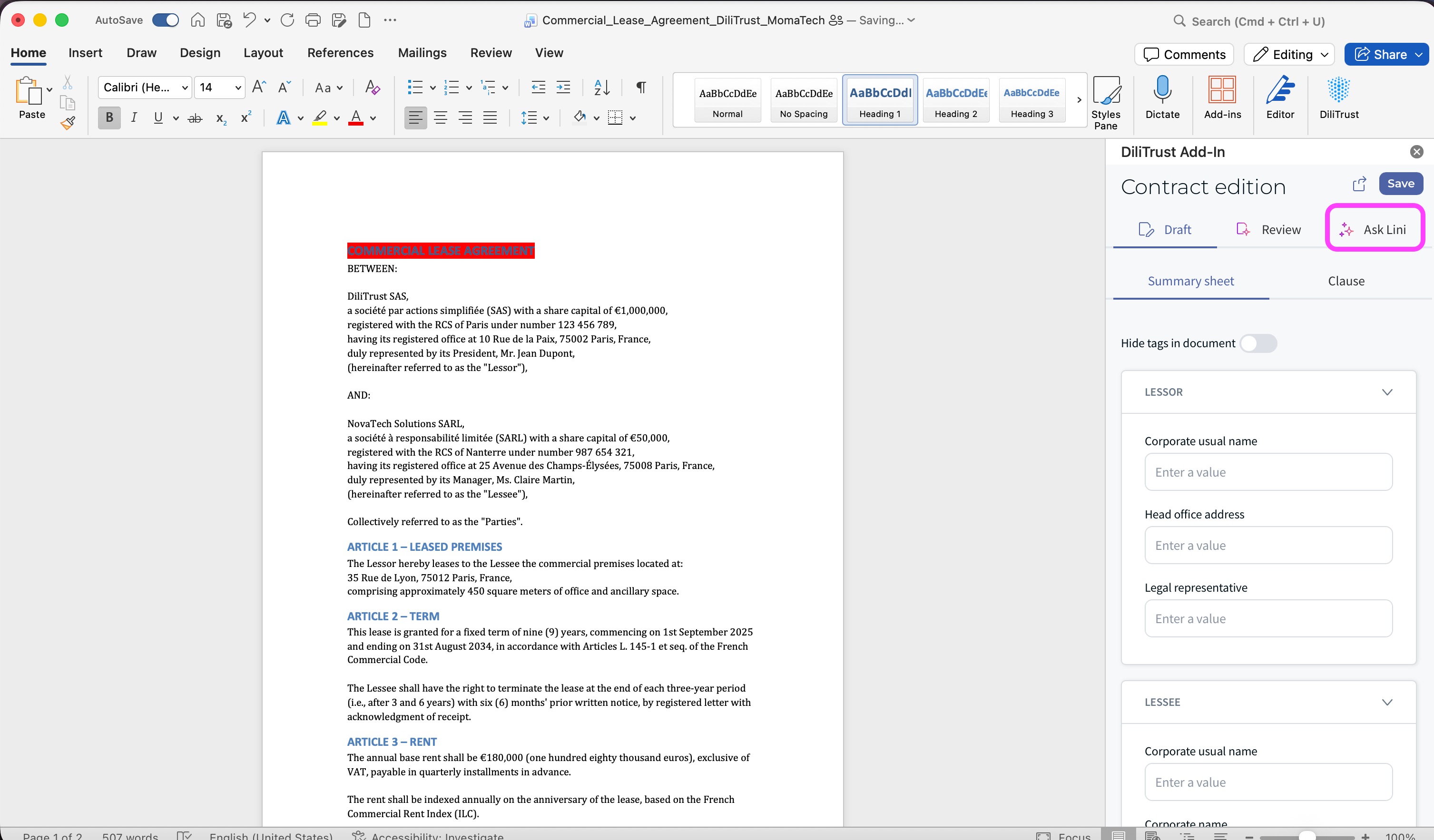Switch to the References ribbon tab
1434x840 pixels.
pyautogui.click(x=340, y=53)
